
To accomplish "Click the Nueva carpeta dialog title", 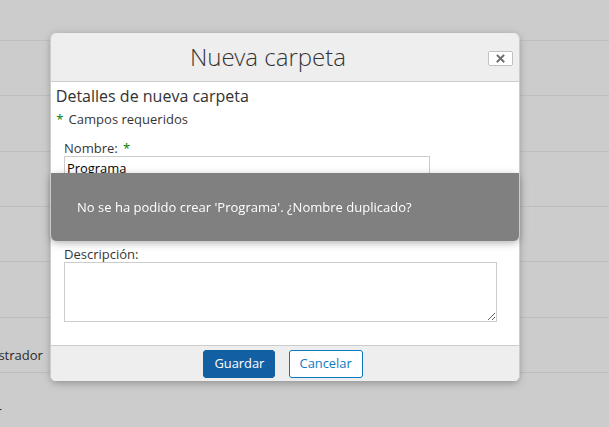I will 268,58.
